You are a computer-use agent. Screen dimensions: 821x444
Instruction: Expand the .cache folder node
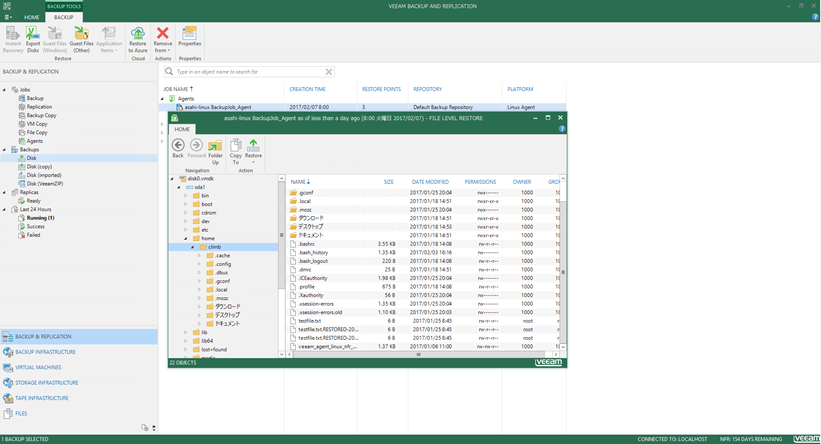[199, 256]
